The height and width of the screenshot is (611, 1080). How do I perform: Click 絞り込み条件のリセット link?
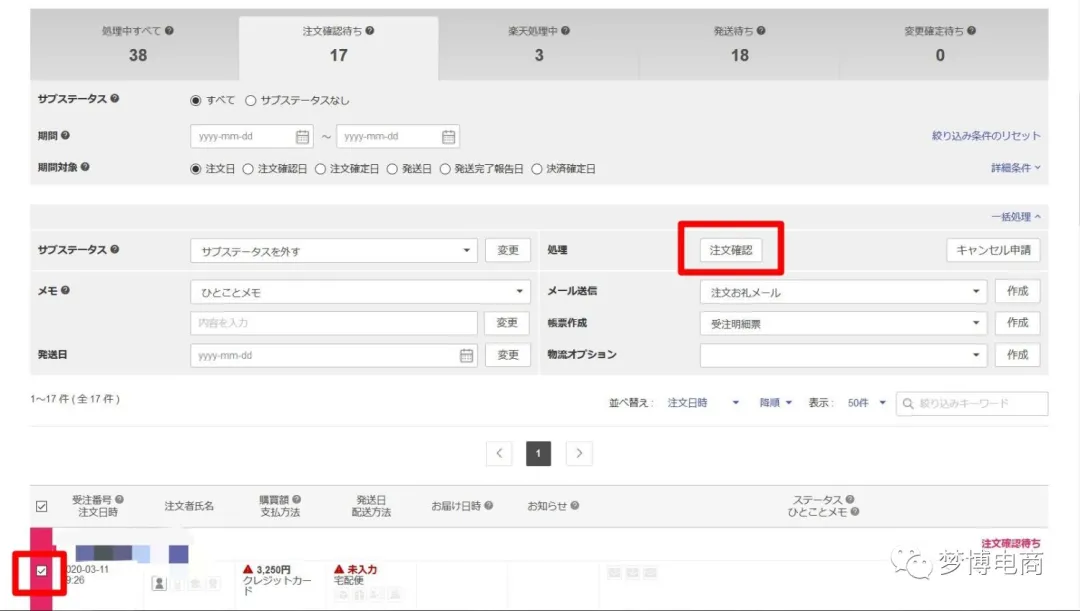pyautogui.click(x=986, y=136)
